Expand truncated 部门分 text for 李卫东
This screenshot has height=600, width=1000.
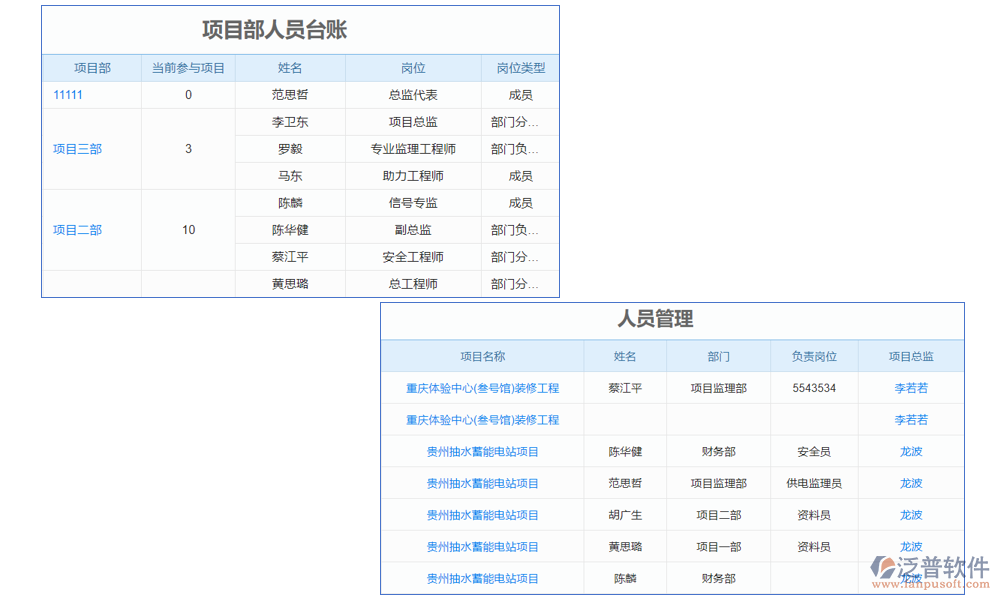point(519,121)
